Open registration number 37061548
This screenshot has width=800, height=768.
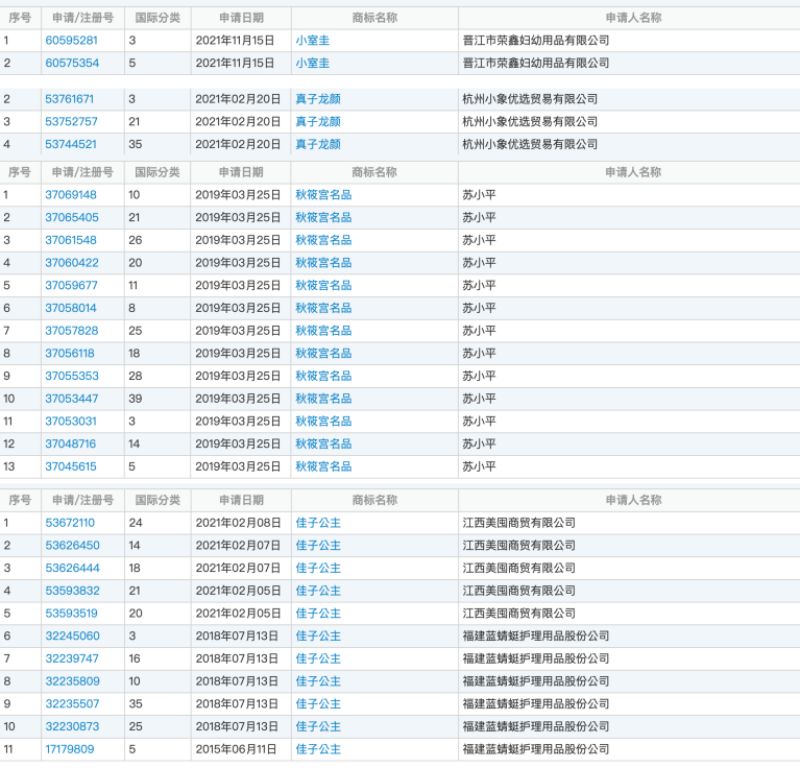pos(71,240)
